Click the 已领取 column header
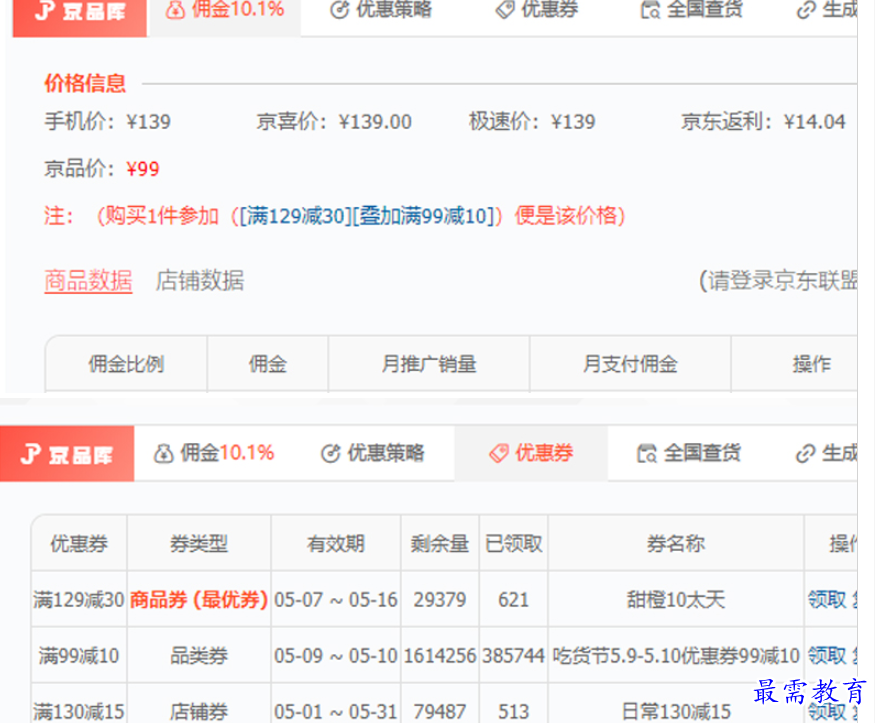The height and width of the screenshot is (723, 875). coord(513,543)
